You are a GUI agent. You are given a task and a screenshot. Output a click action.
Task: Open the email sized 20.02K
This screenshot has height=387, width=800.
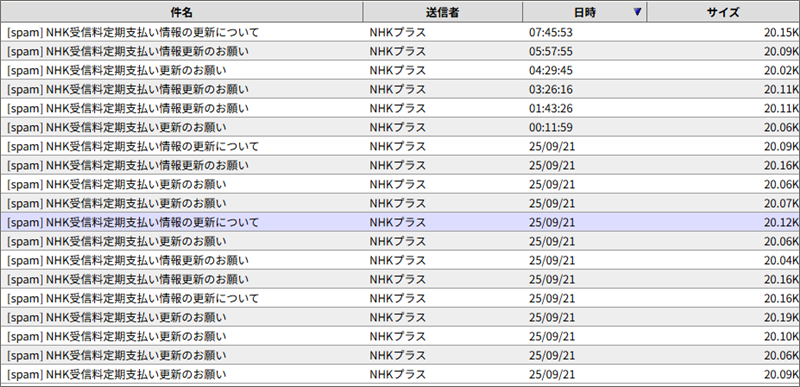pyautogui.click(x=400, y=70)
